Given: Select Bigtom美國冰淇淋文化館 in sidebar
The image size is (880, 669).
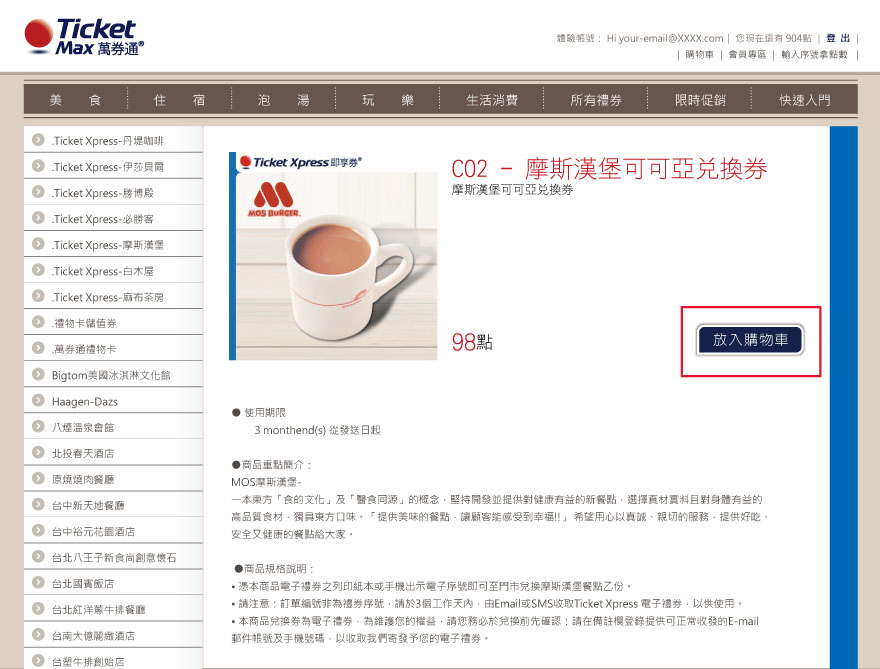Looking at the screenshot, I should (x=113, y=374).
